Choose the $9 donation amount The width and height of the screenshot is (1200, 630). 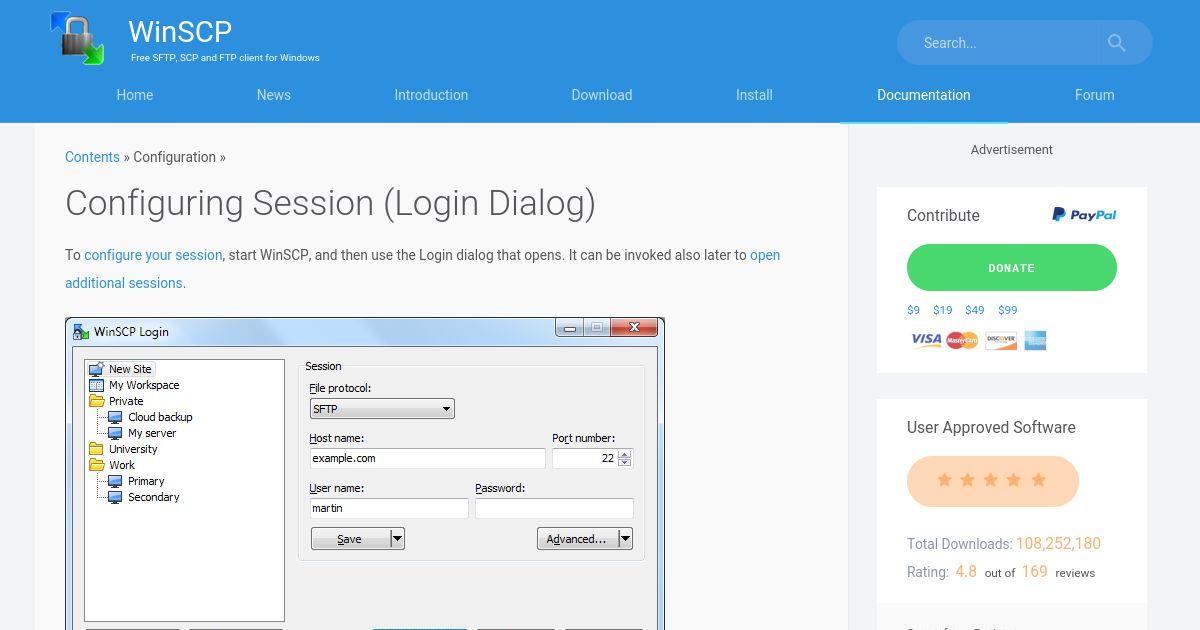[x=913, y=310]
